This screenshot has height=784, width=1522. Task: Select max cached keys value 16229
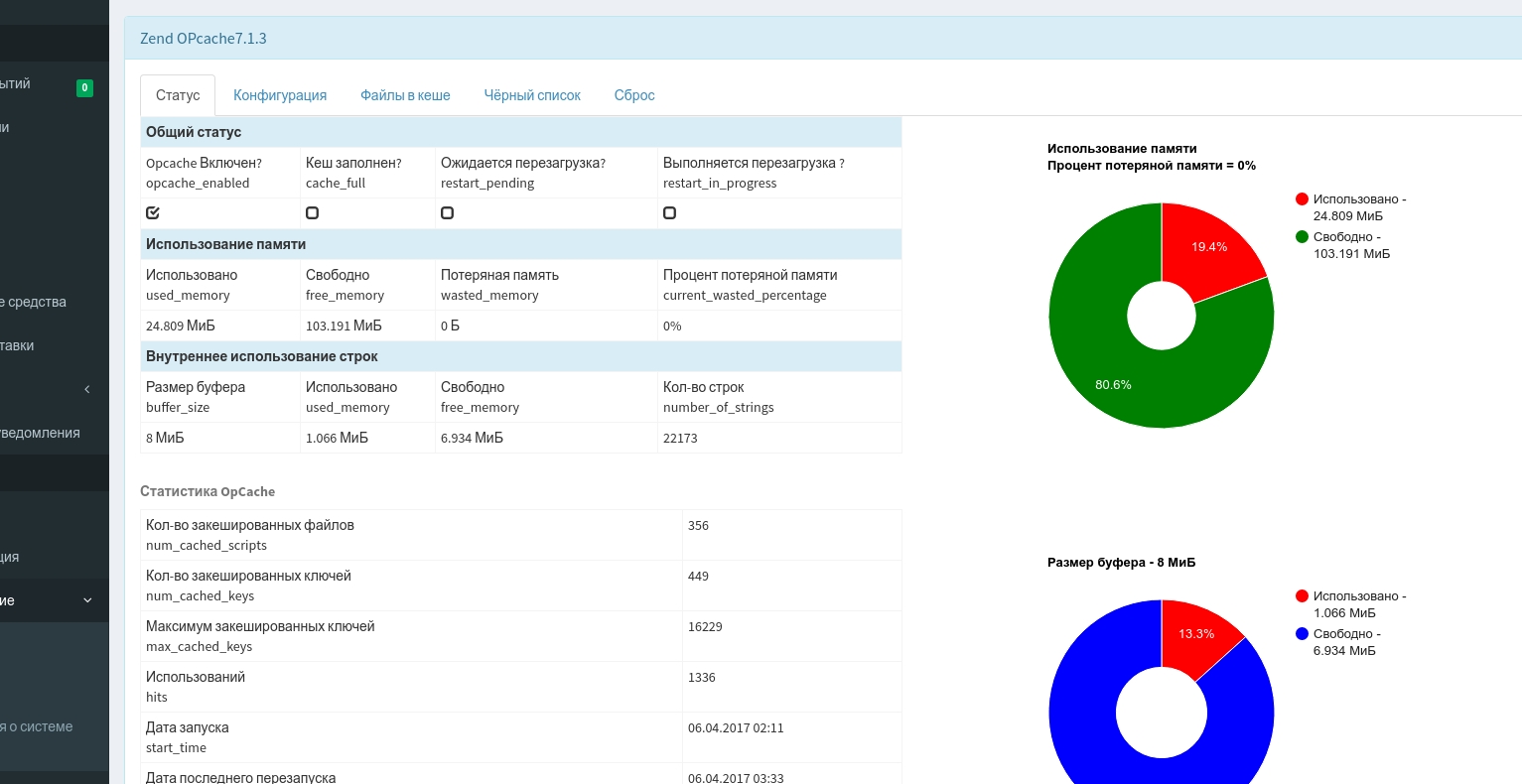point(705,627)
